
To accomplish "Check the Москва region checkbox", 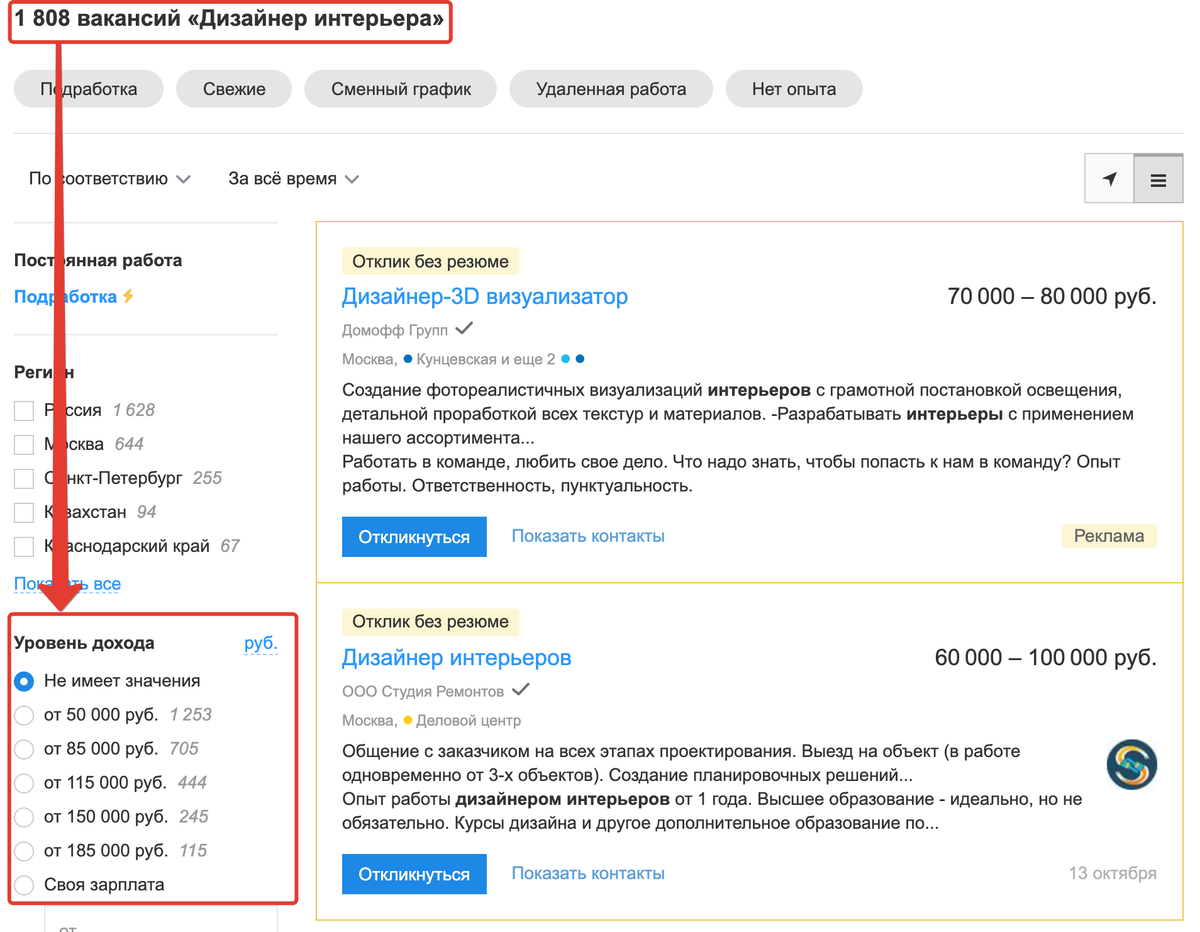I will (x=24, y=444).
